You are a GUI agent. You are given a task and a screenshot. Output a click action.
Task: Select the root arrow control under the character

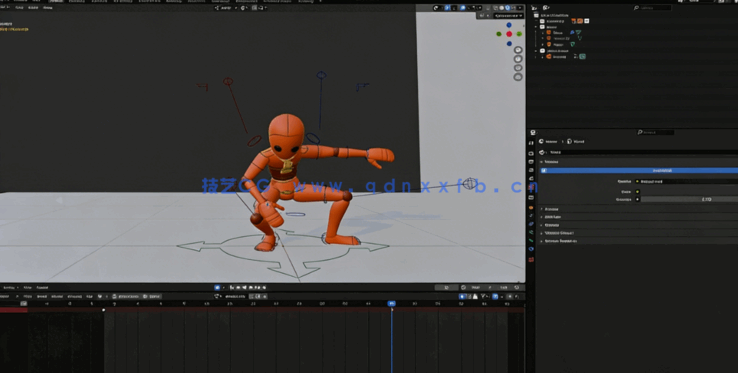click(283, 254)
